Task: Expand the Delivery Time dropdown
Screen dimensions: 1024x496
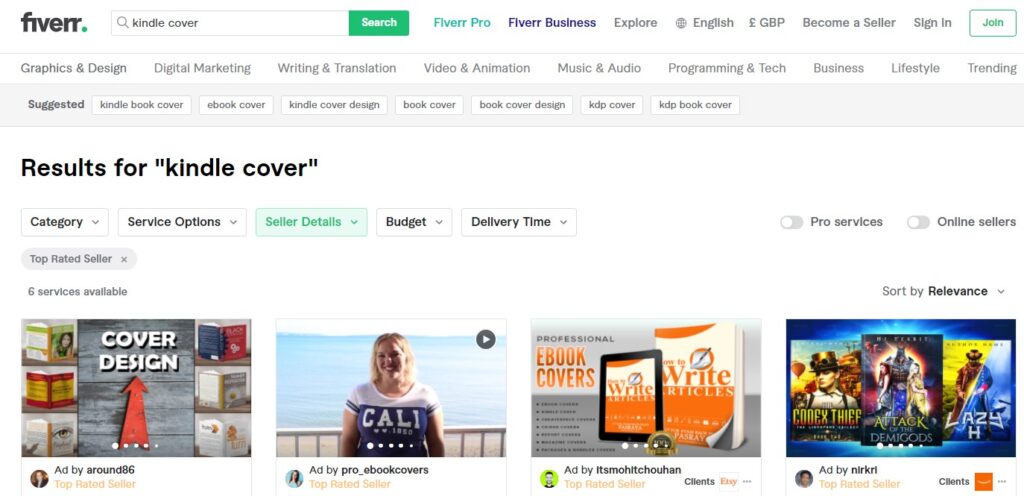Action: [519, 222]
